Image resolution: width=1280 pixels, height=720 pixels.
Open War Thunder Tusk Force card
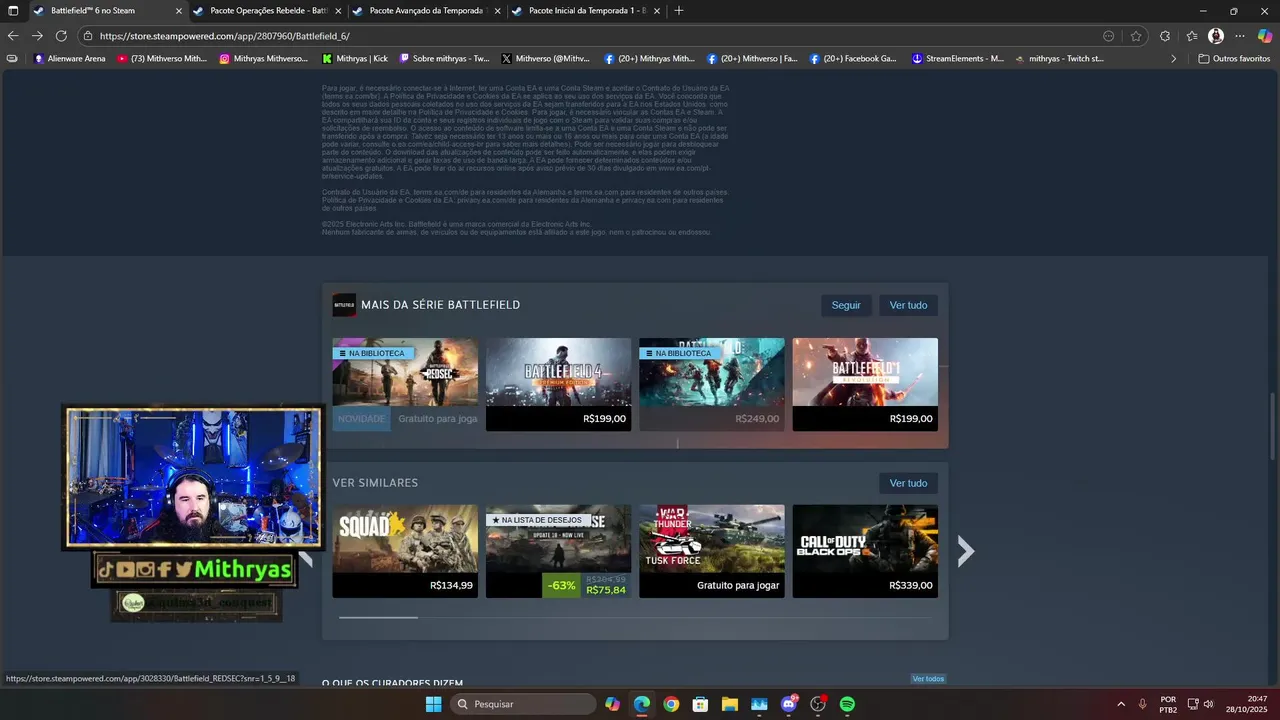click(712, 551)
